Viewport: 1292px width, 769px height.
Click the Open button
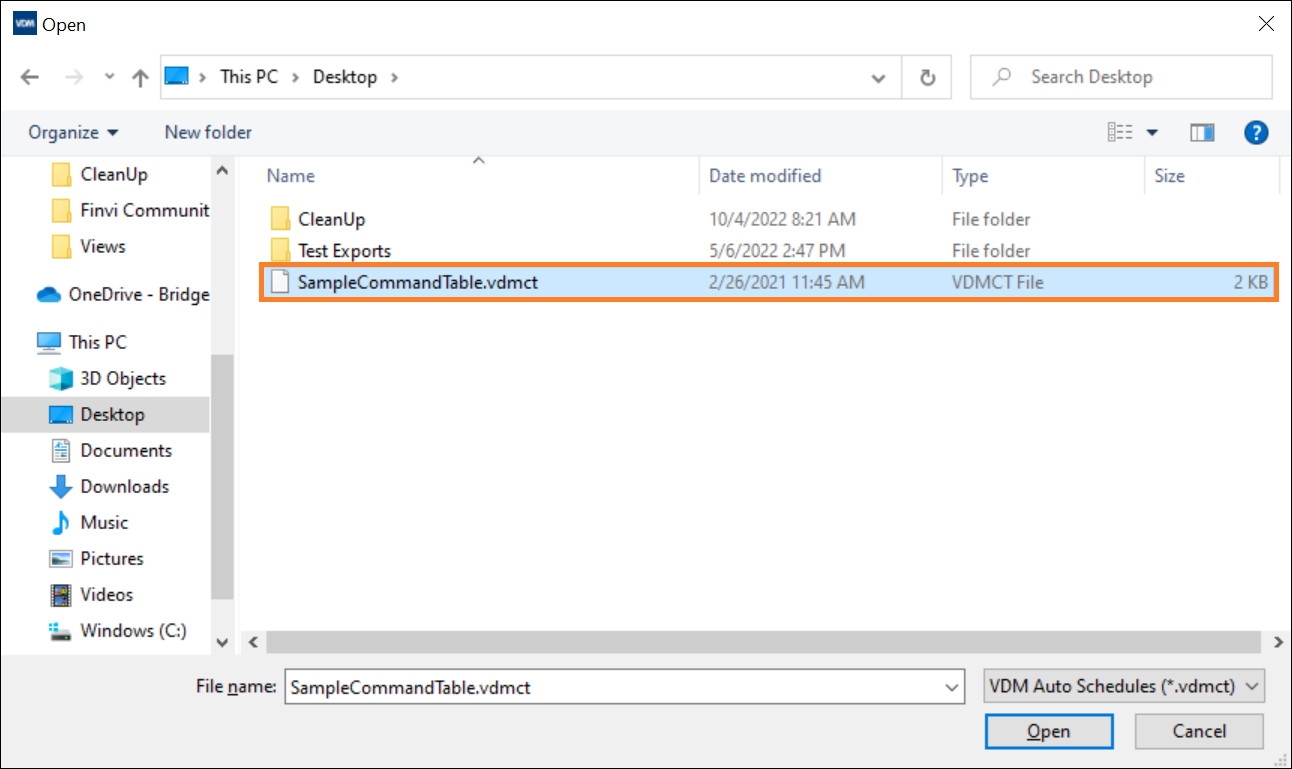1048,731
